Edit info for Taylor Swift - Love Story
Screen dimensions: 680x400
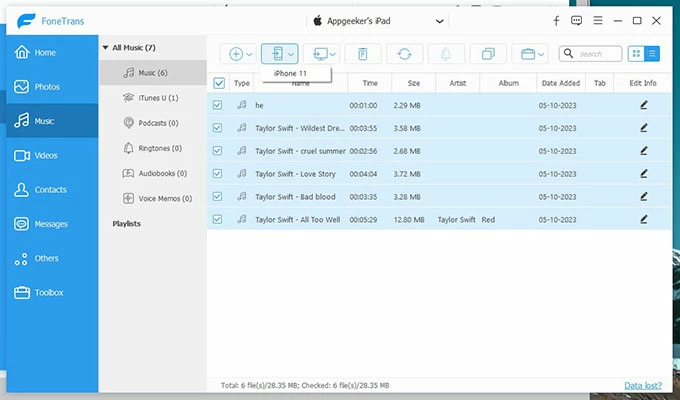[643, 173]
